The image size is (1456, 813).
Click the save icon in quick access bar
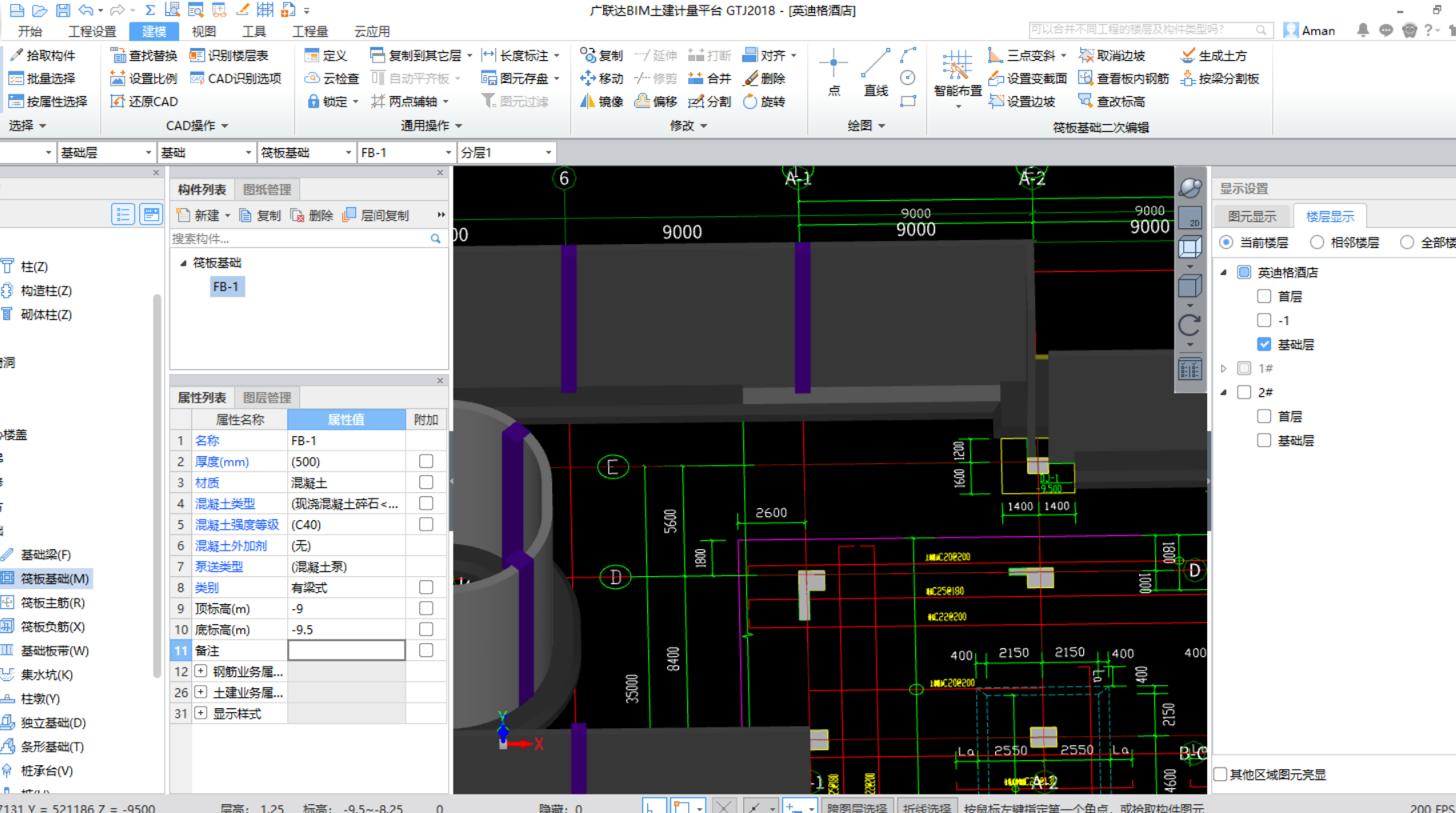(62, 10)
